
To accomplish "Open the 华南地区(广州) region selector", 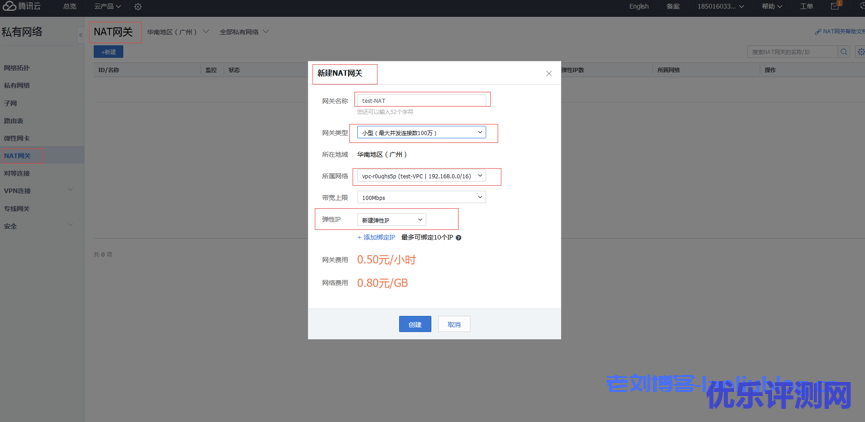I will pyautogui.click(x=178, y=32).
